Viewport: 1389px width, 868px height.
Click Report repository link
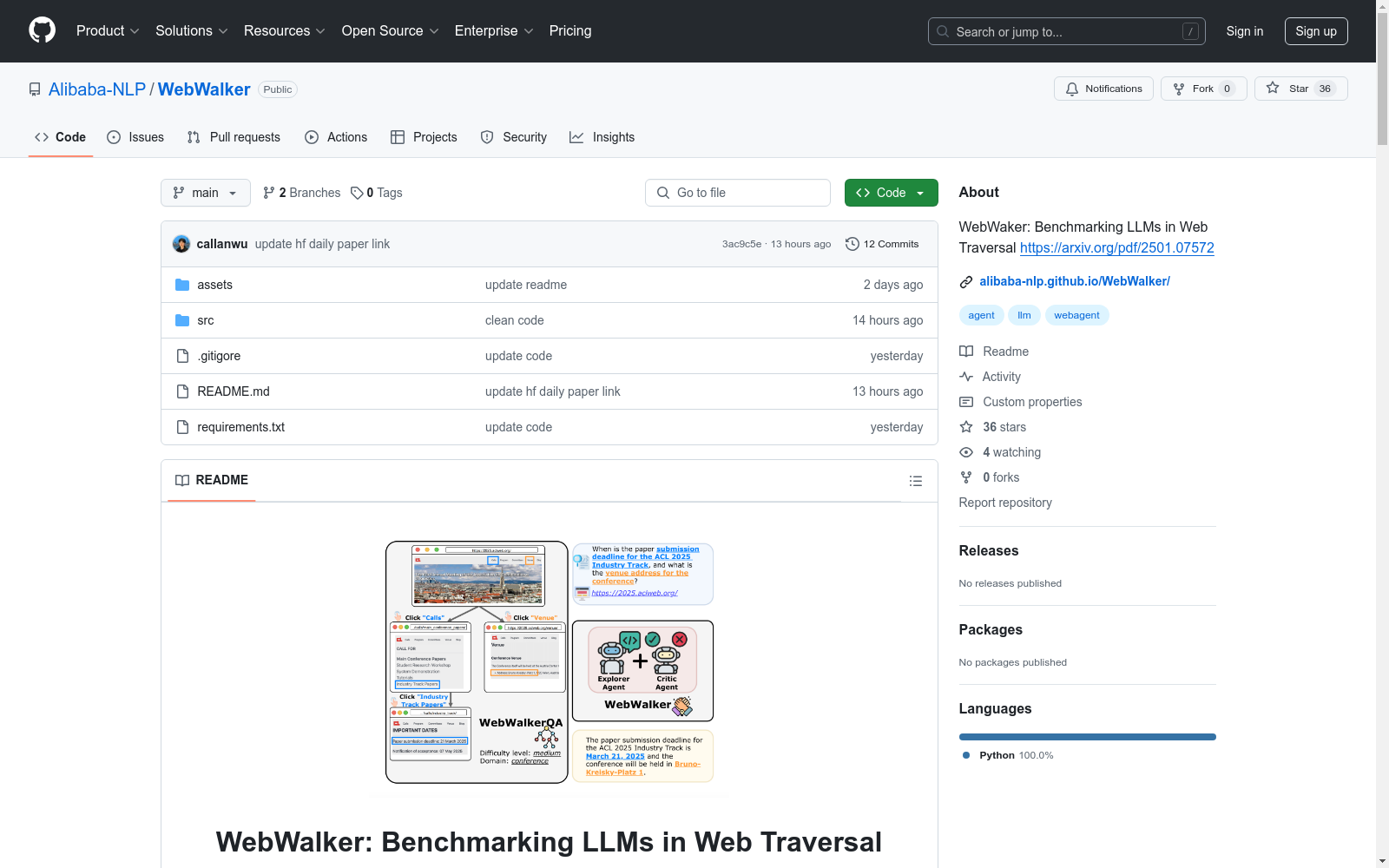coord(1005,503)
